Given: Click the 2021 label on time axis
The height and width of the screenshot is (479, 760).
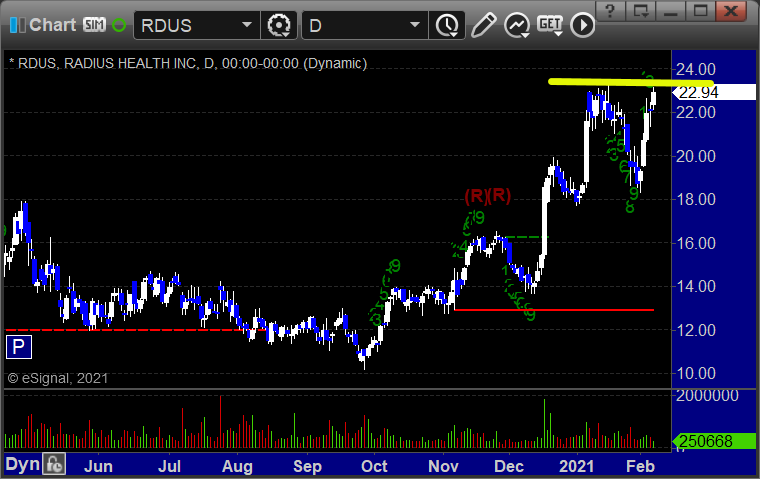Looking at the screenshot, I should point(576,466).
